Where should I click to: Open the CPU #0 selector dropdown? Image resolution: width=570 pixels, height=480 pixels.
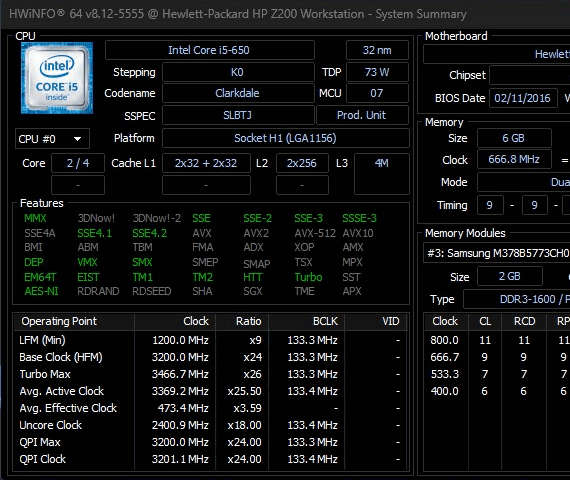point(52,139)
